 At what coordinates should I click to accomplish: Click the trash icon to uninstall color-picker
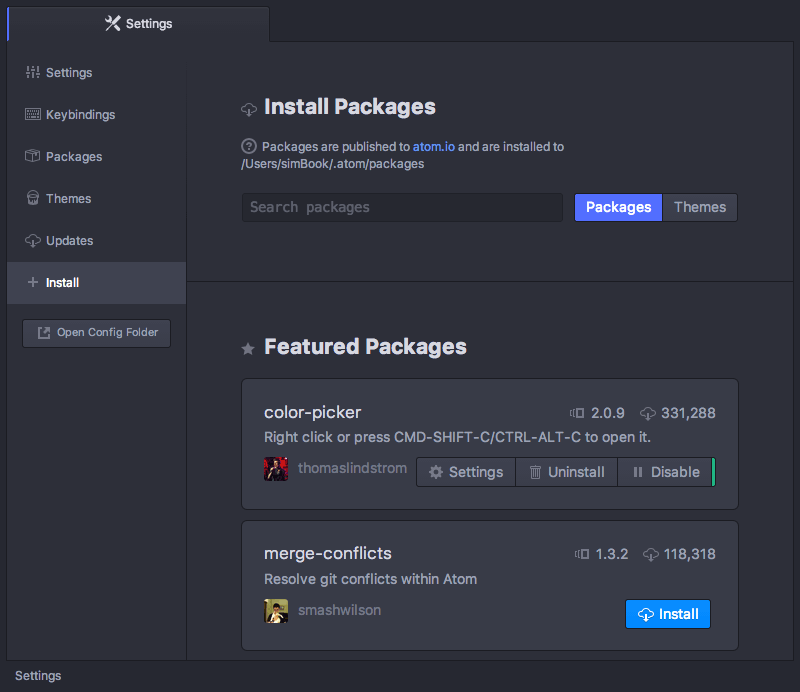[x=536, y=471]
